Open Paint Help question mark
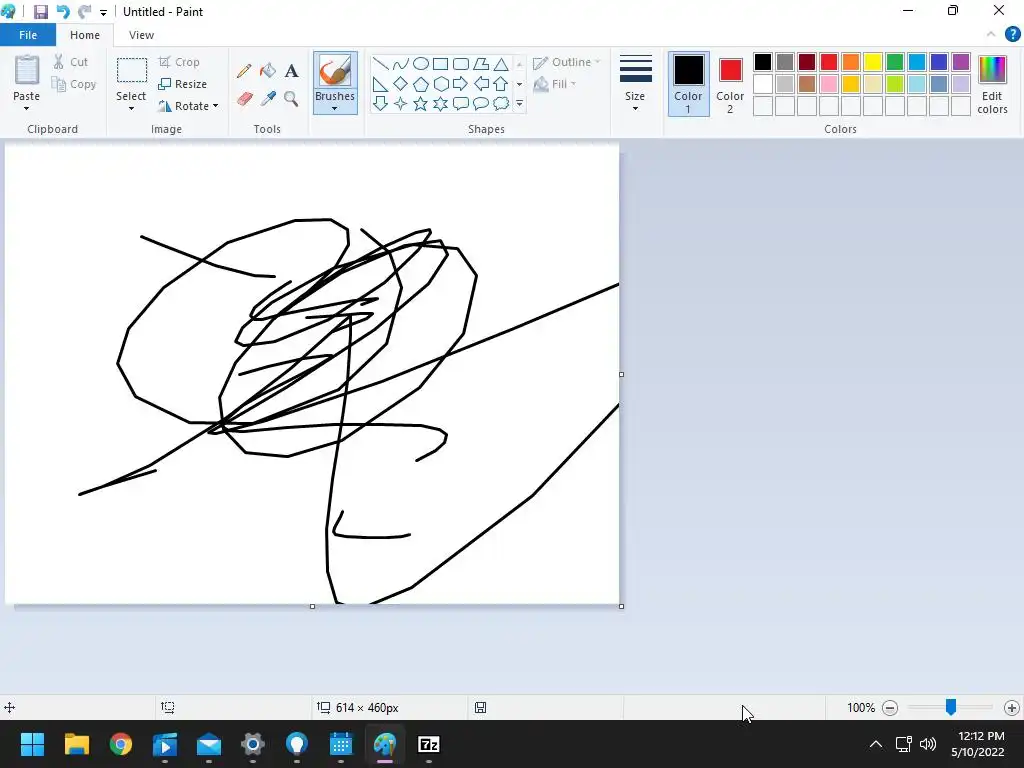This screenshot has height=768, width=1024. pyautogui.click(x=1012, y=35)
